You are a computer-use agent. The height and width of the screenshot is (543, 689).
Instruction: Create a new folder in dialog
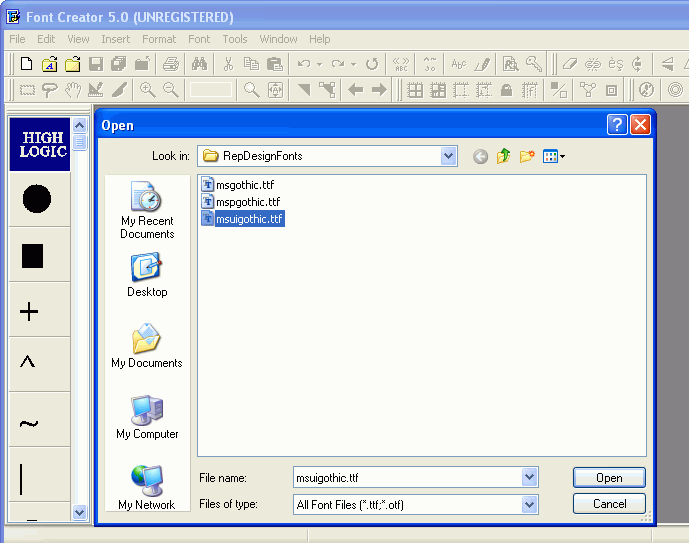click(x=526, y=156)
